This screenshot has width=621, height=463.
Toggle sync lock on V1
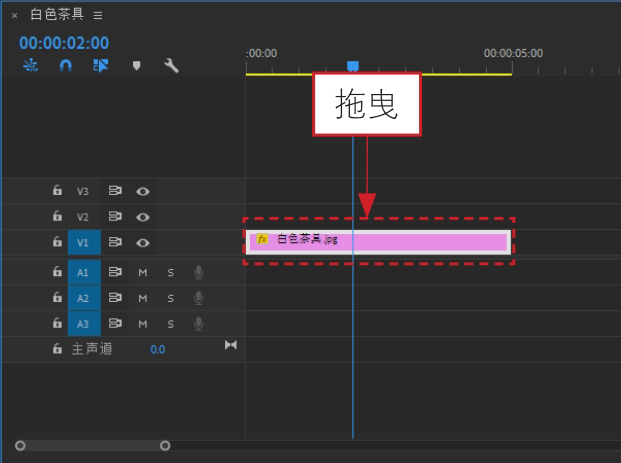pos(115,242)
